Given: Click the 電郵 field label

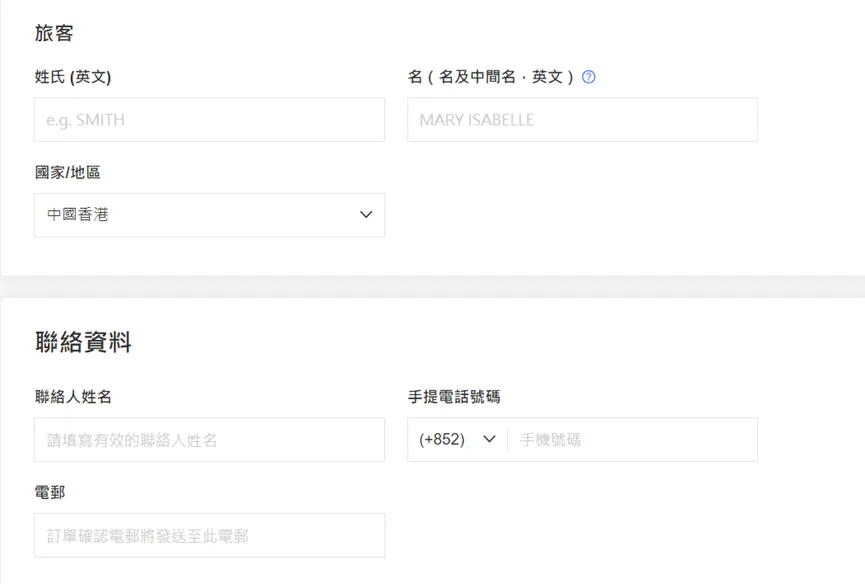Looking at the screenshot, I should coord(50,493).
